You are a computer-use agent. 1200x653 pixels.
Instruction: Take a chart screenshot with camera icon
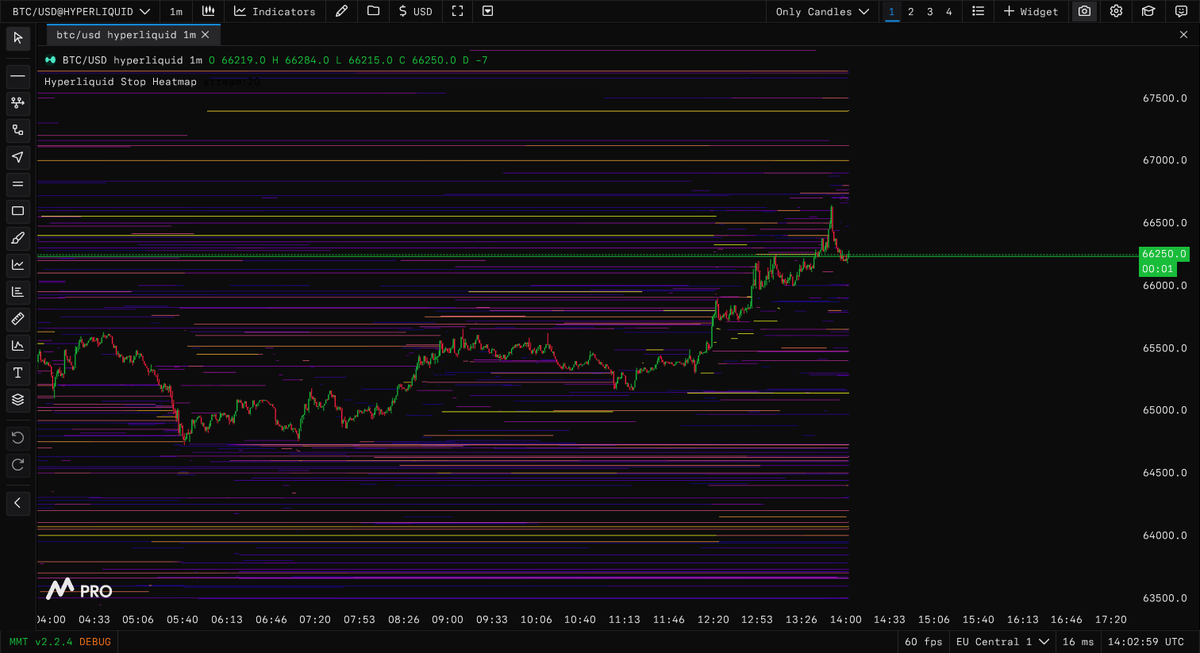tap(1085, 12)
